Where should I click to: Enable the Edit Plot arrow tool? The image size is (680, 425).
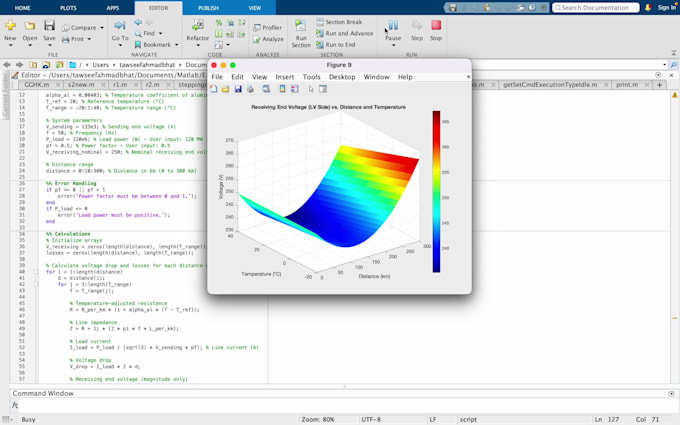click(309, 89)
